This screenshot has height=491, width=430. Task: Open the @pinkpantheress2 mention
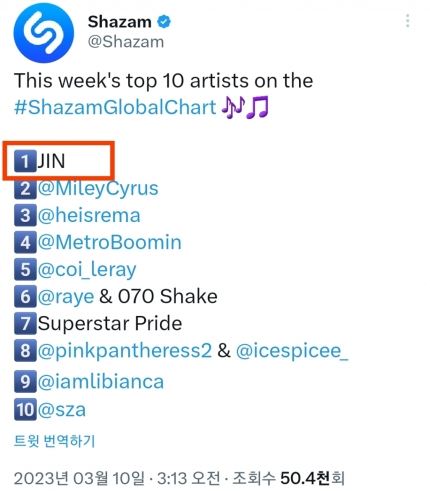[125, 351]
